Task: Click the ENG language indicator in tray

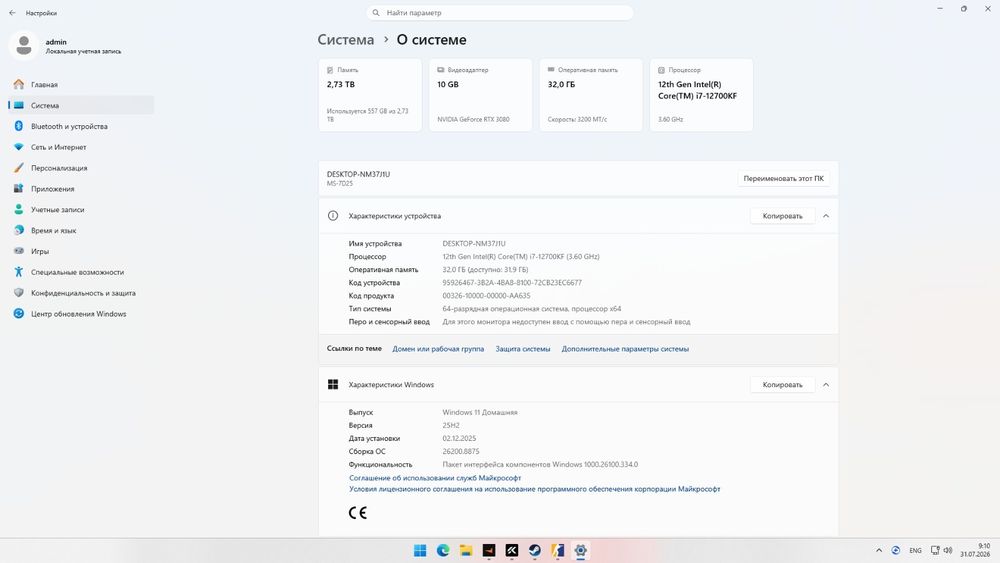Action: [x=915, y=550]
